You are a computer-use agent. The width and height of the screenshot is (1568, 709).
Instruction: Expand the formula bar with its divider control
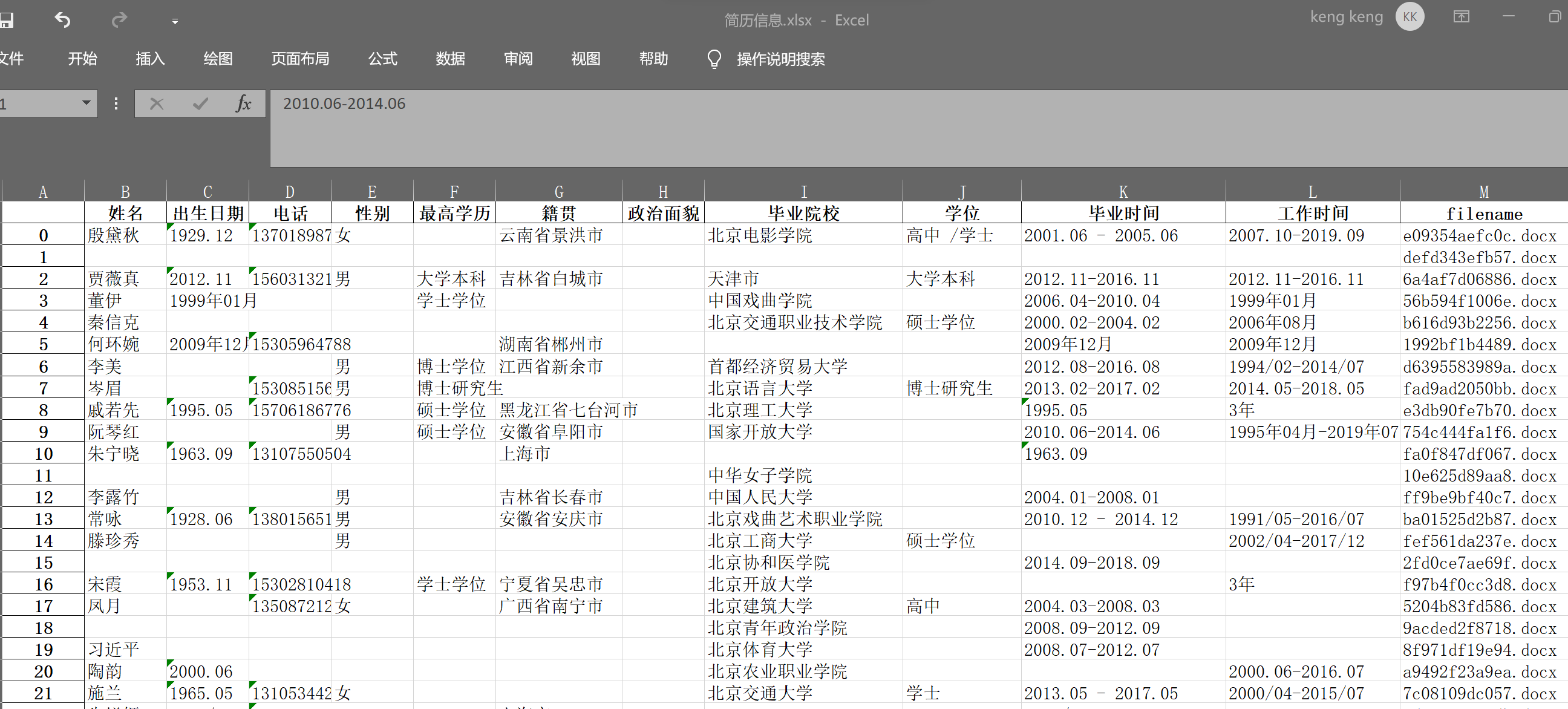click(x=116, y=103)
